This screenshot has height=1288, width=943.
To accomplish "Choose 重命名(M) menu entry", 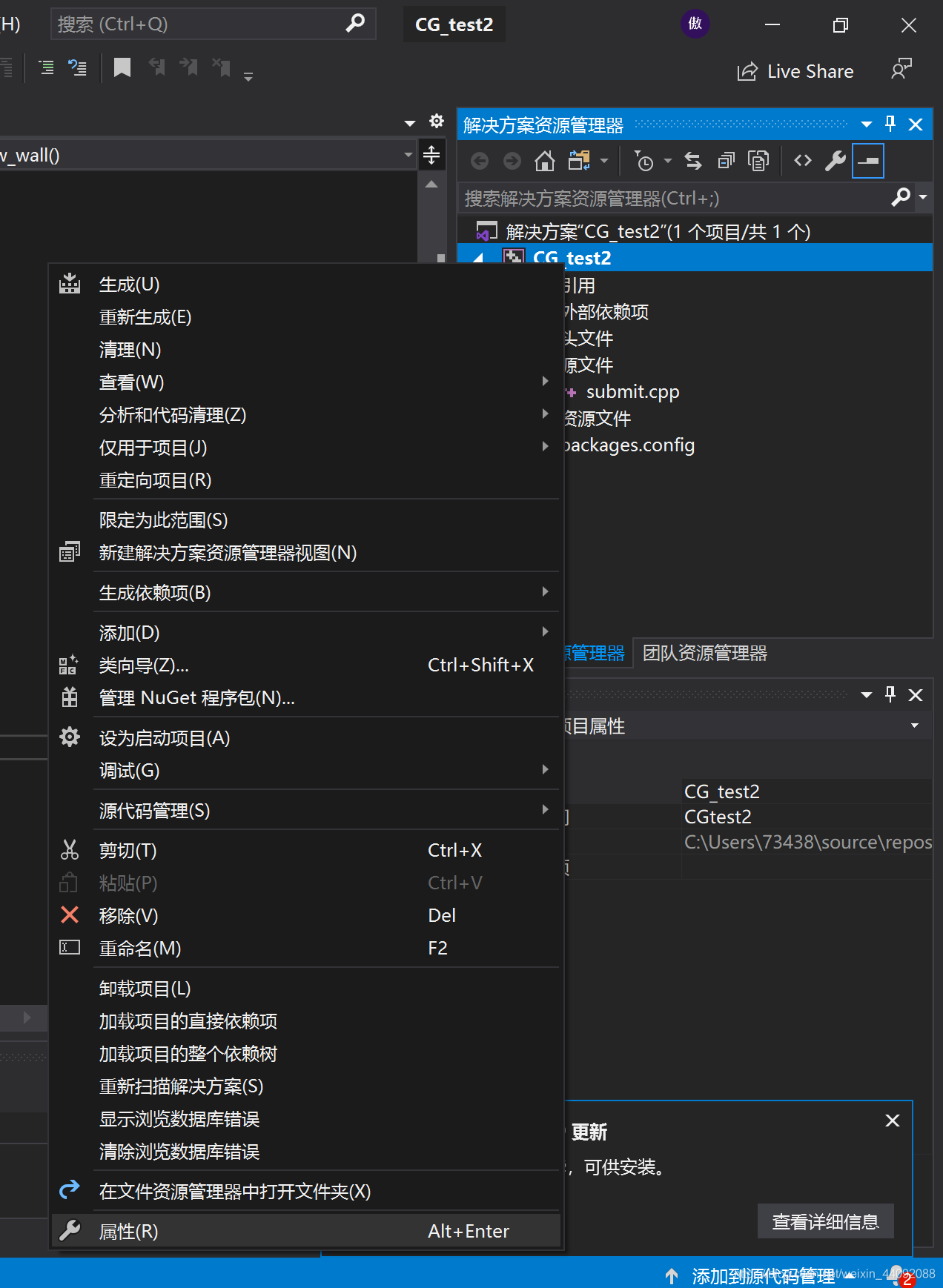I will 305,949.
